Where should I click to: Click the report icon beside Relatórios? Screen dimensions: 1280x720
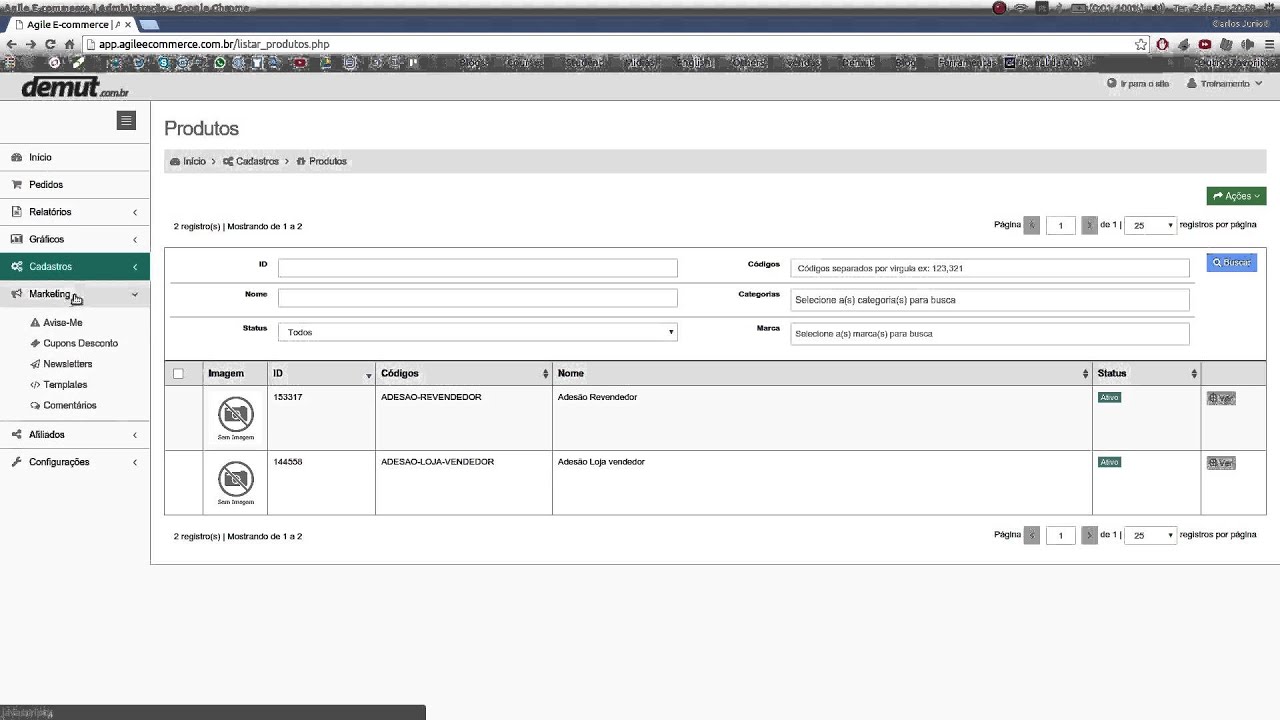tap(16, 212)
